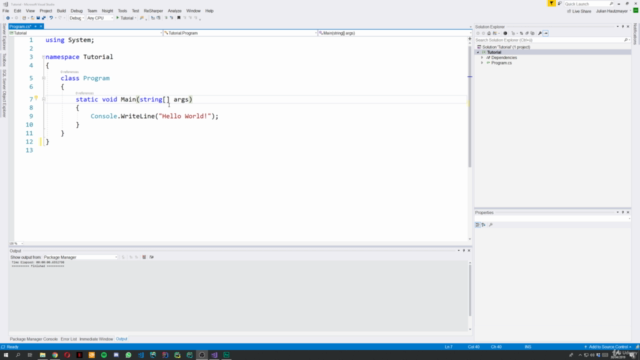Select the Output tab
The height and width of the screenshot is (360, 640).
pyautogui.click(x=122, y=339)
